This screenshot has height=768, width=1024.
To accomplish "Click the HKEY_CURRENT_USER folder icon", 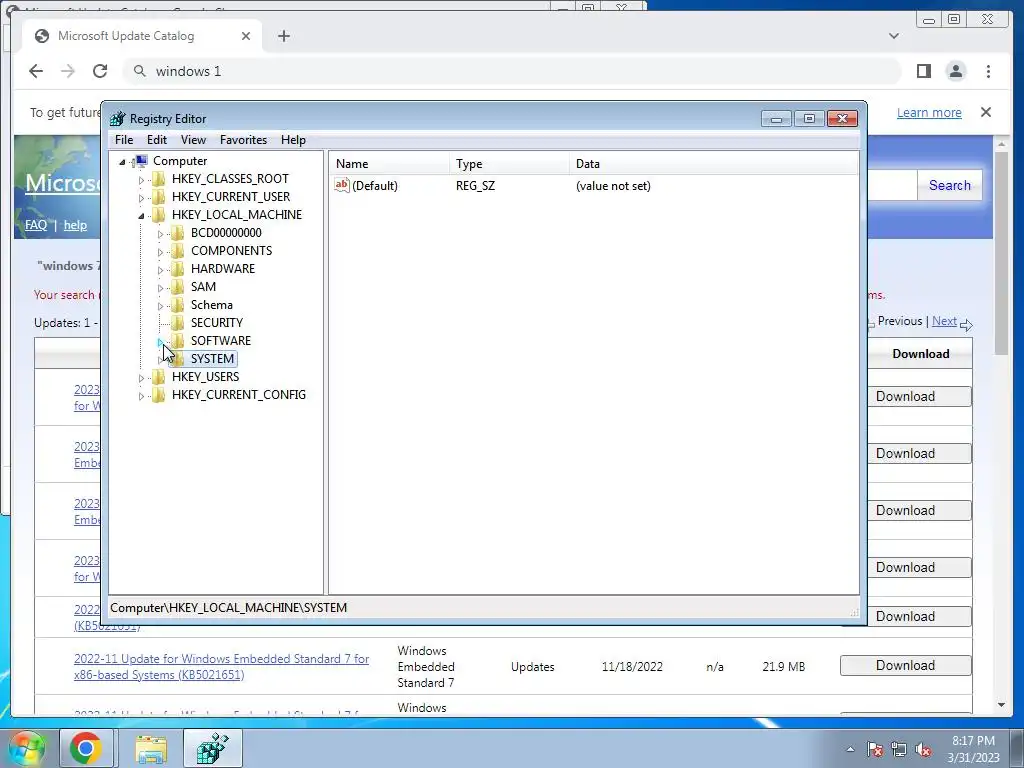I will coord(159,197).
